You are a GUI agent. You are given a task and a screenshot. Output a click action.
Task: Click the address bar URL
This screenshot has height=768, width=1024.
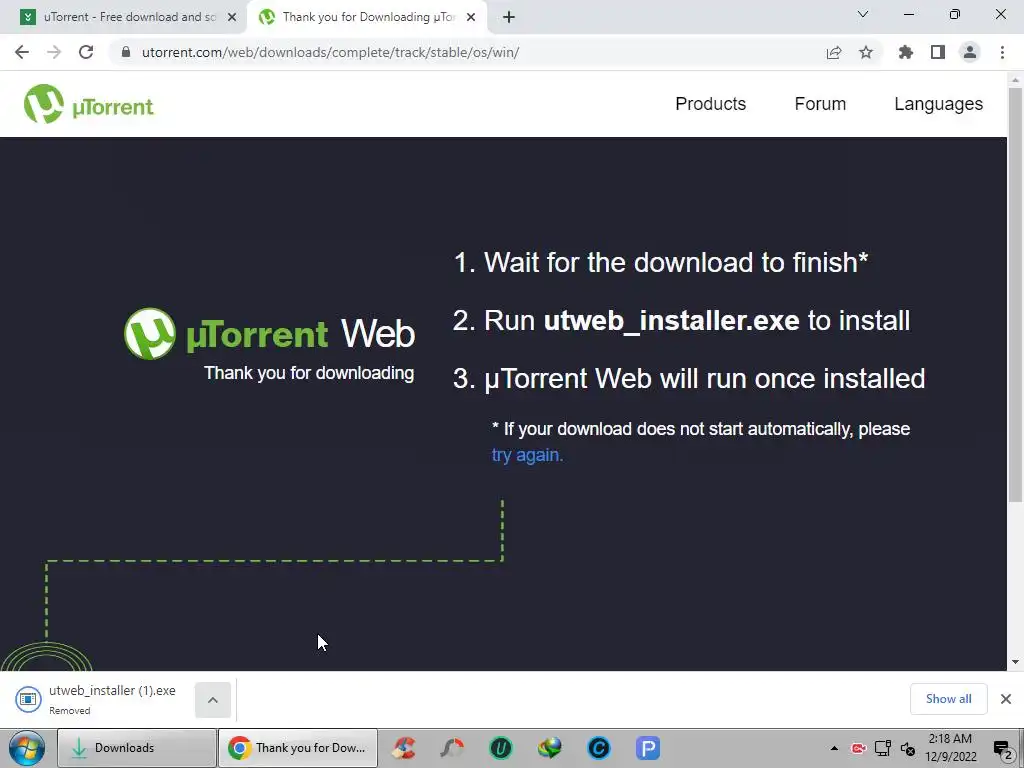tap(330, 52)
